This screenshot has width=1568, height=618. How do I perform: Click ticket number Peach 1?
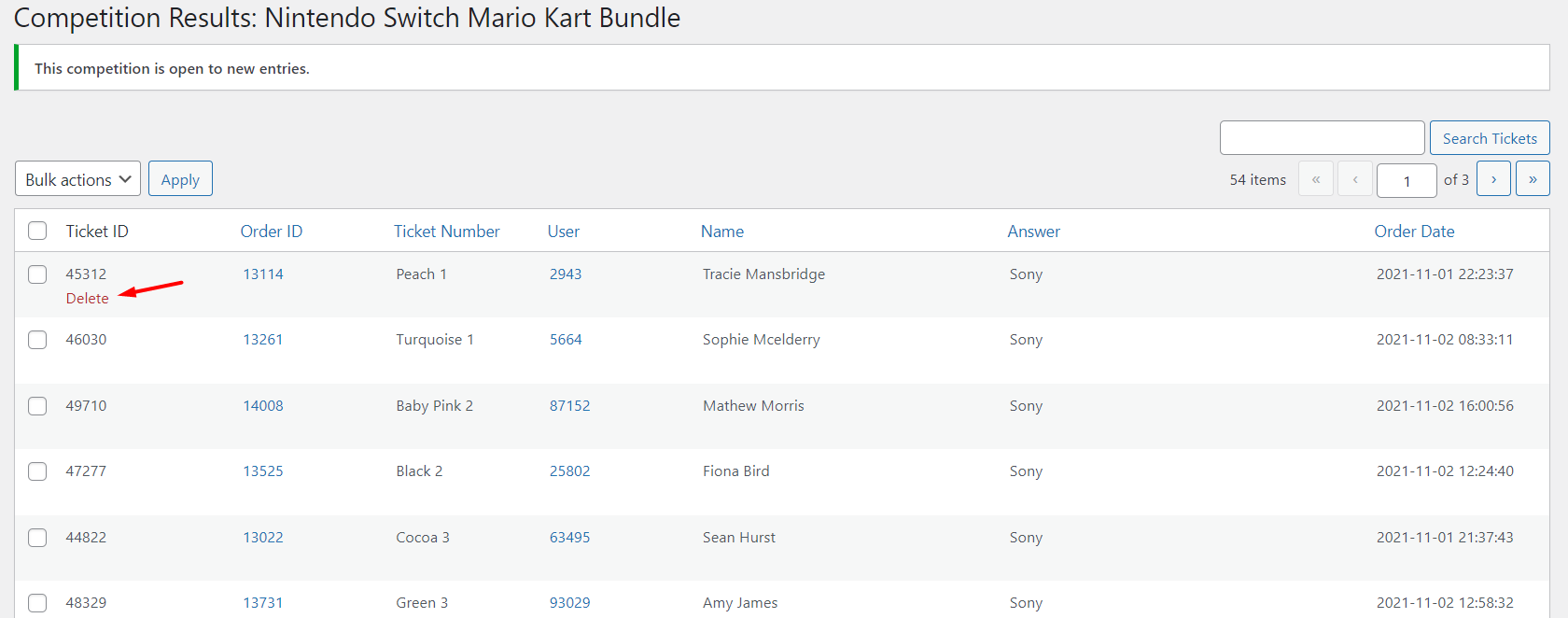421,274
